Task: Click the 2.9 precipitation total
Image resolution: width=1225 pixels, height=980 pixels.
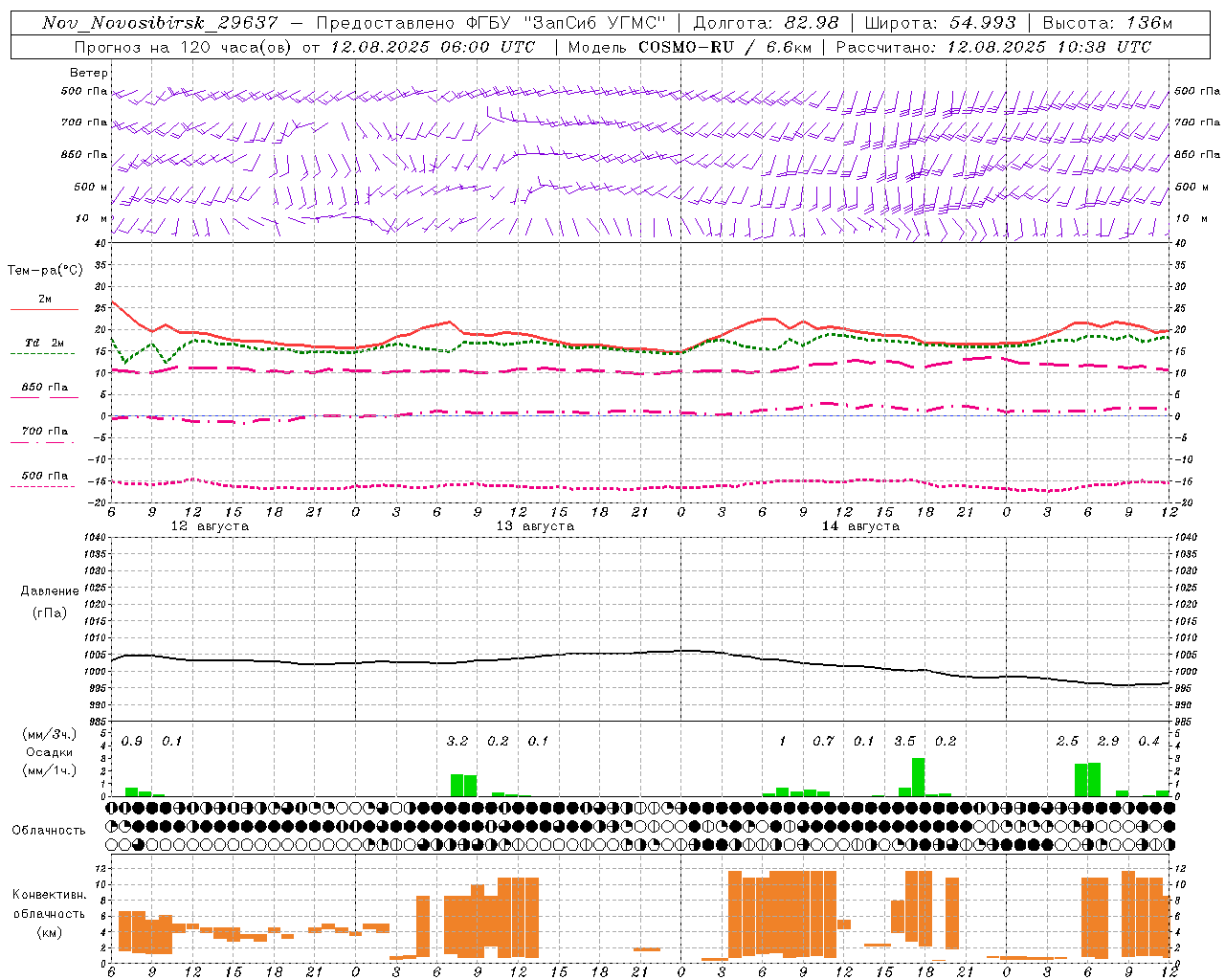Action: click(1108, 742)
